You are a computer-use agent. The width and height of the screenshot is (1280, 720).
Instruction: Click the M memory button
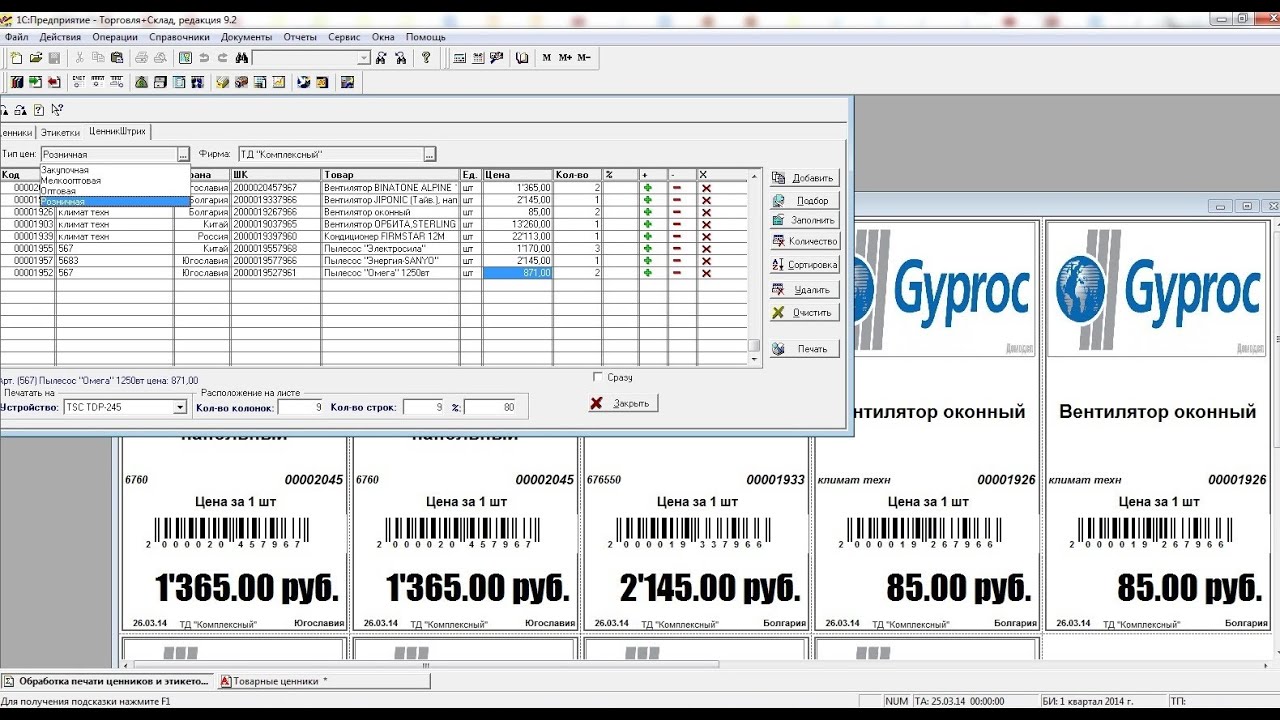coord(547,58)
